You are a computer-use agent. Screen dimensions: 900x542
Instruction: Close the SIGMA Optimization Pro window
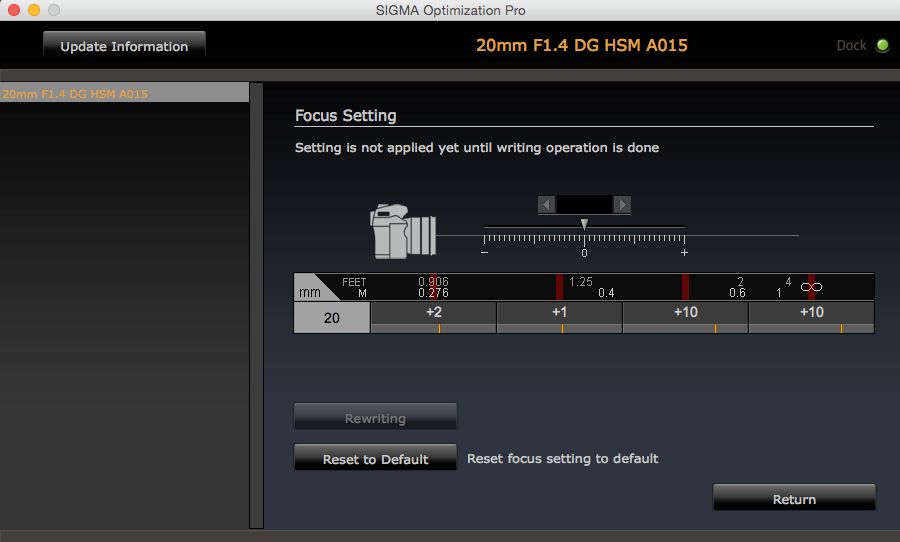14,10
